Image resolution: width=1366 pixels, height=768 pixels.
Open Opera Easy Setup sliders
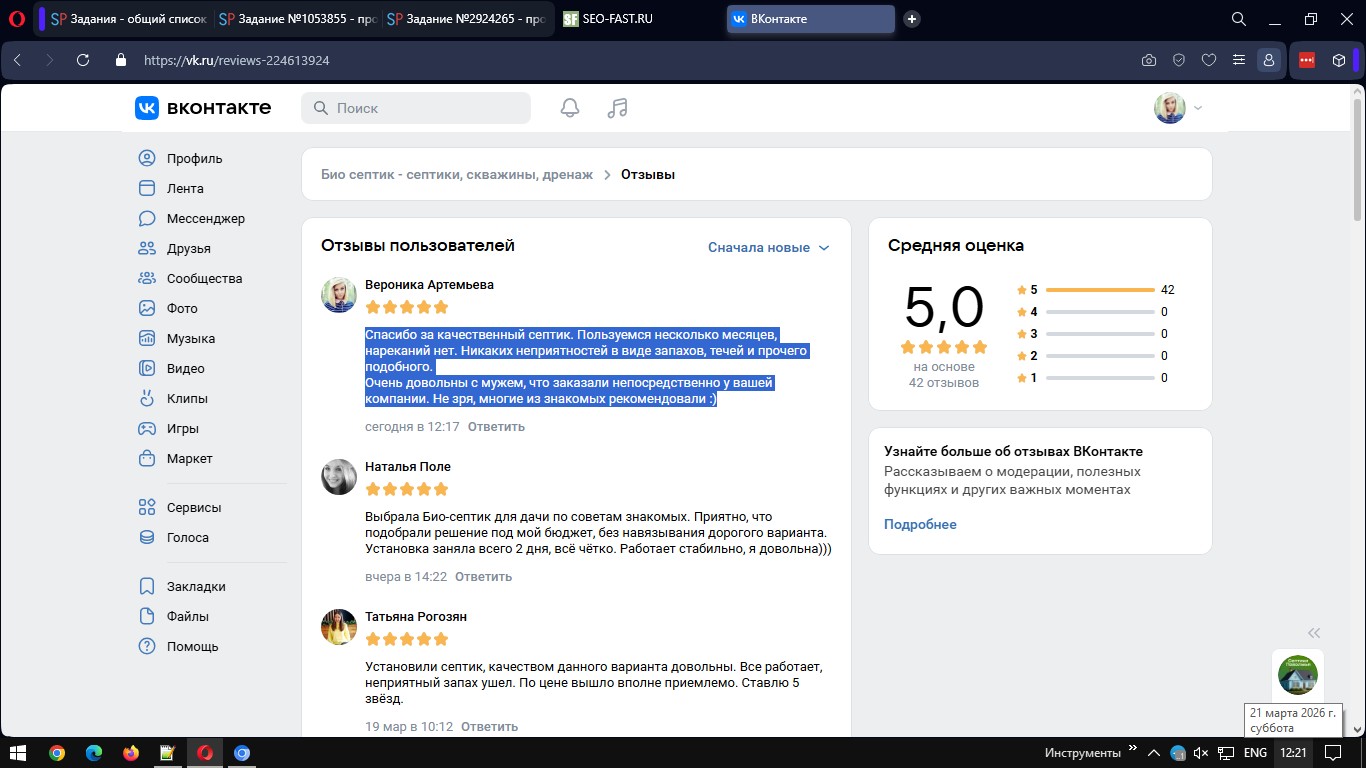click(1239, 60)
